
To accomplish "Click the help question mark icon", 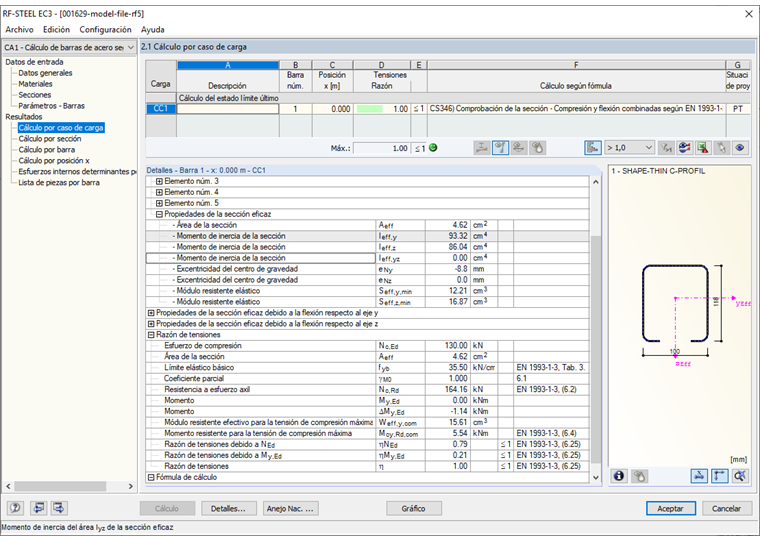I will pos(15,508).
